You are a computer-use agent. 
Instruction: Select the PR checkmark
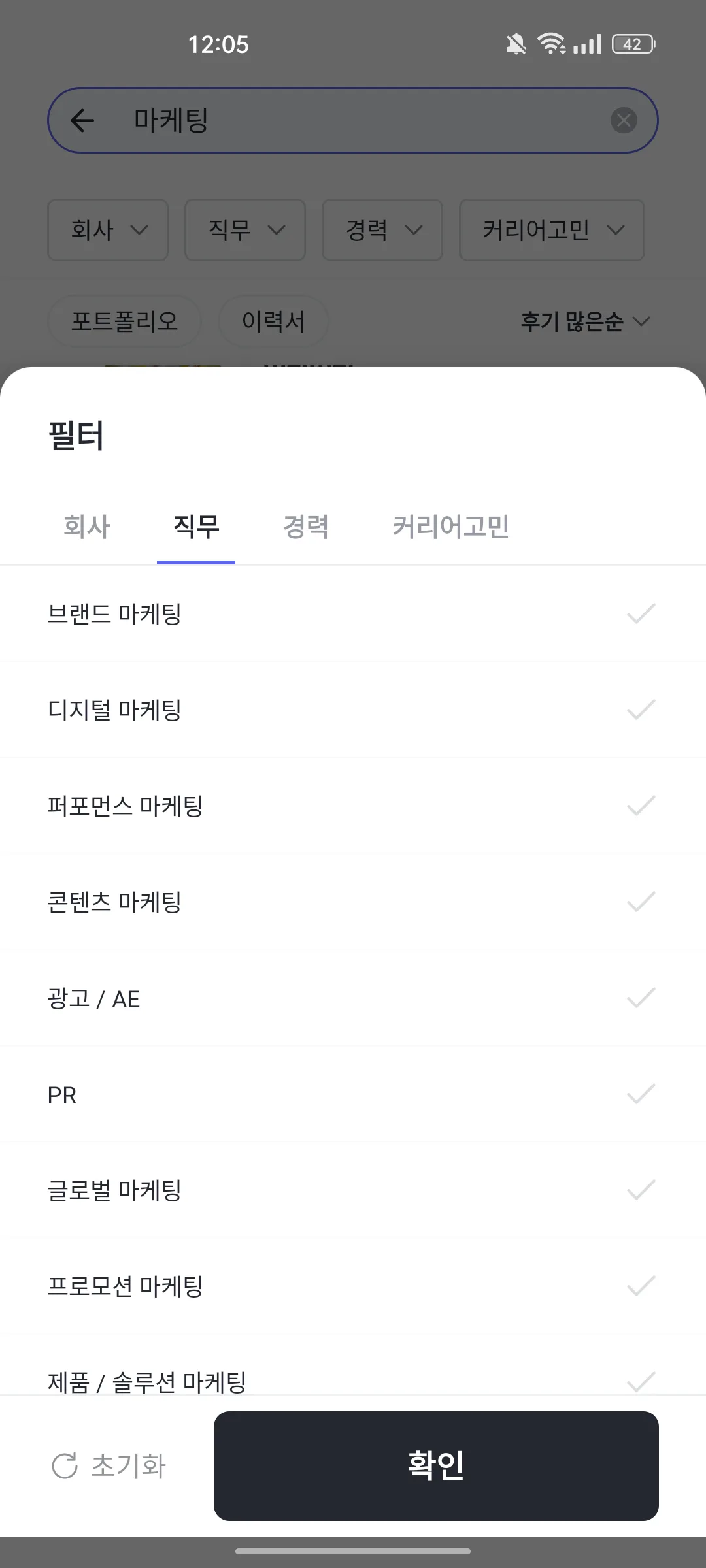(x=641, y=1094)
